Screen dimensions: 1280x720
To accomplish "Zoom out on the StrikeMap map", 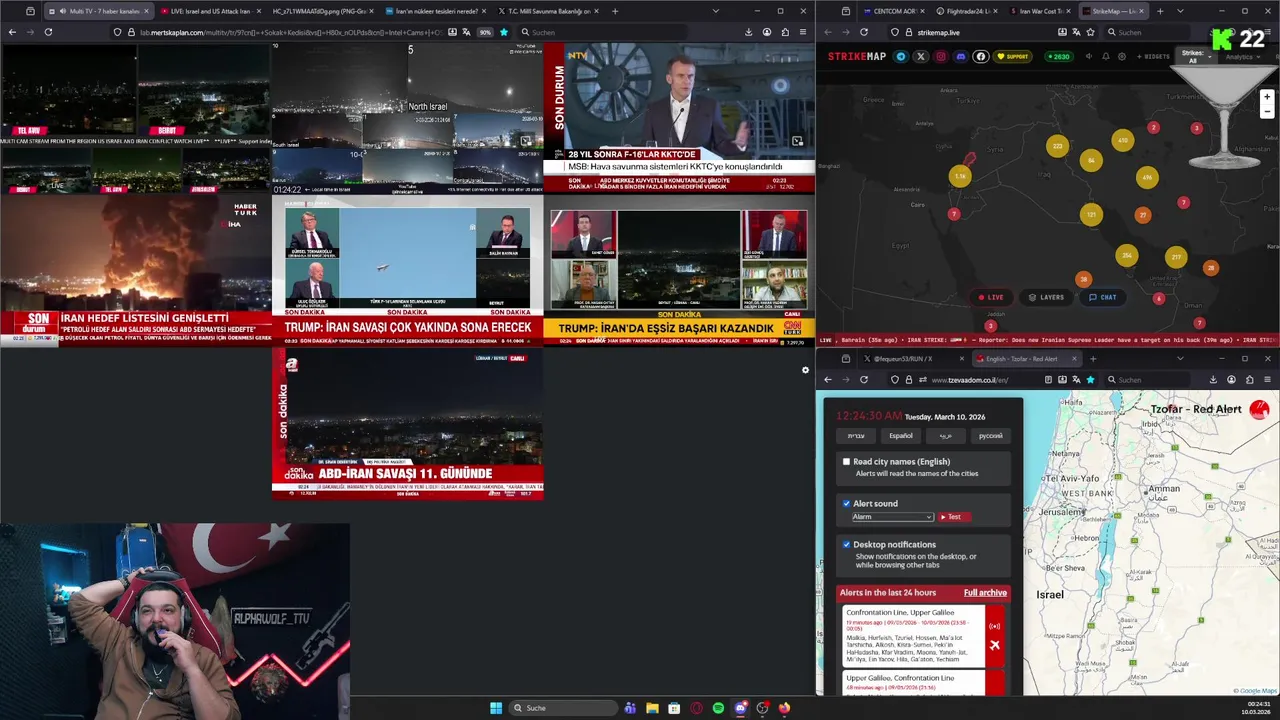I will (x=1267, y=112).
